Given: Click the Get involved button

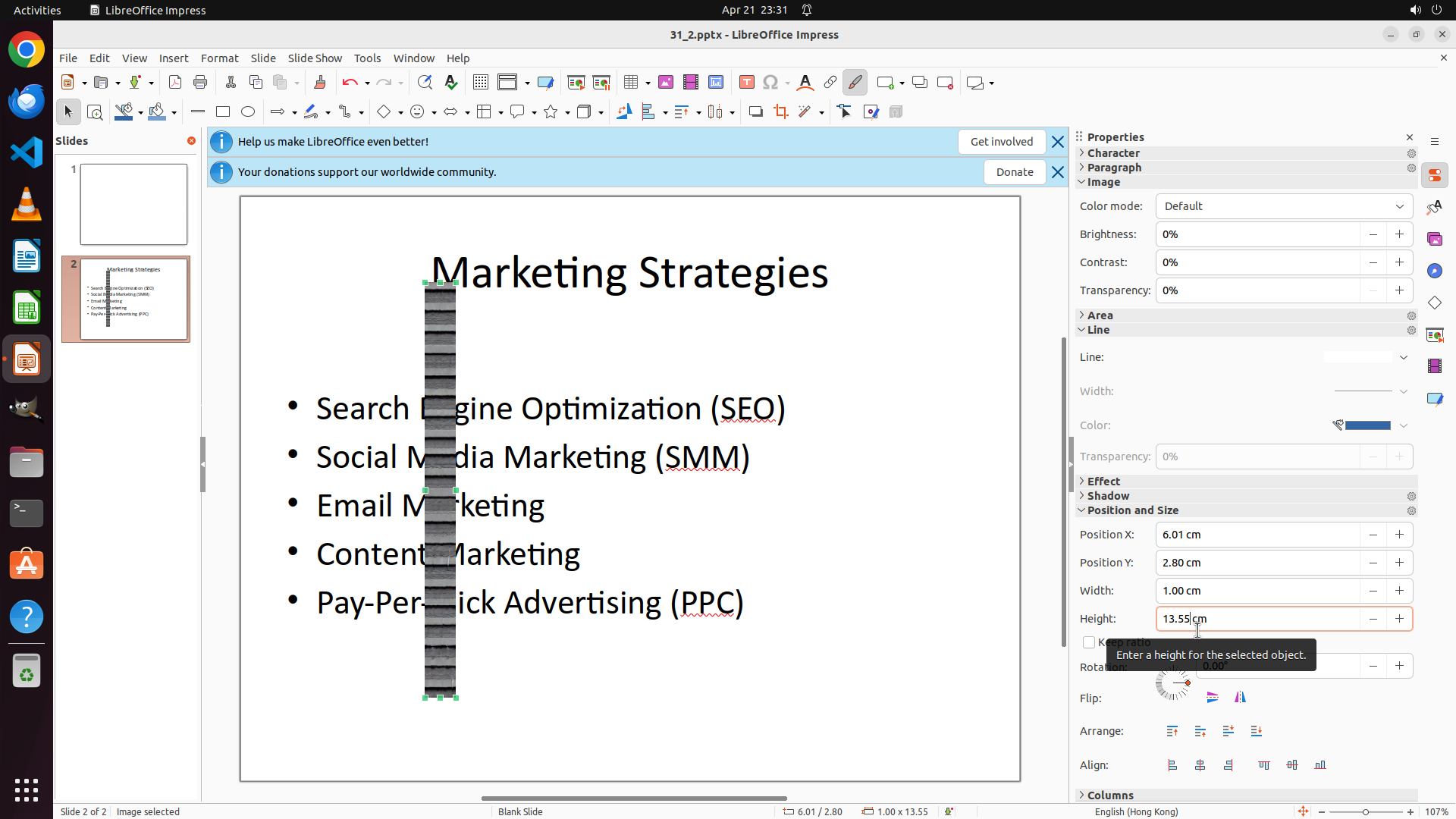Looking at the screenshot, I should point(1001,142).
